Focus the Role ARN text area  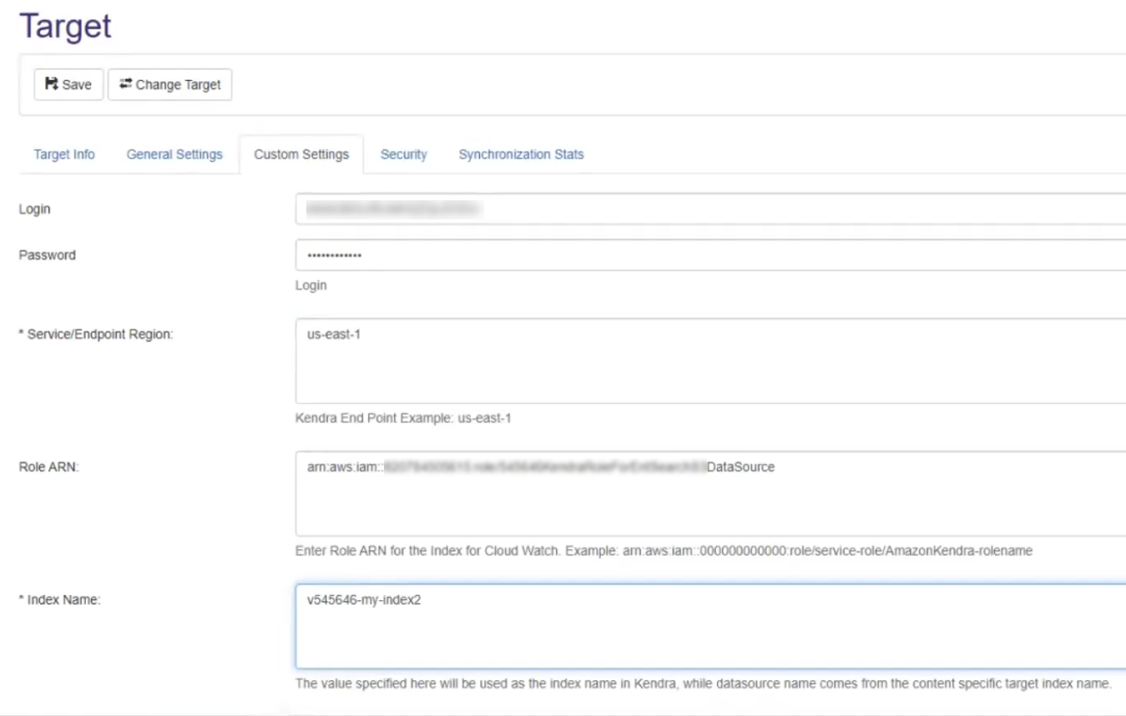point(710,492)
